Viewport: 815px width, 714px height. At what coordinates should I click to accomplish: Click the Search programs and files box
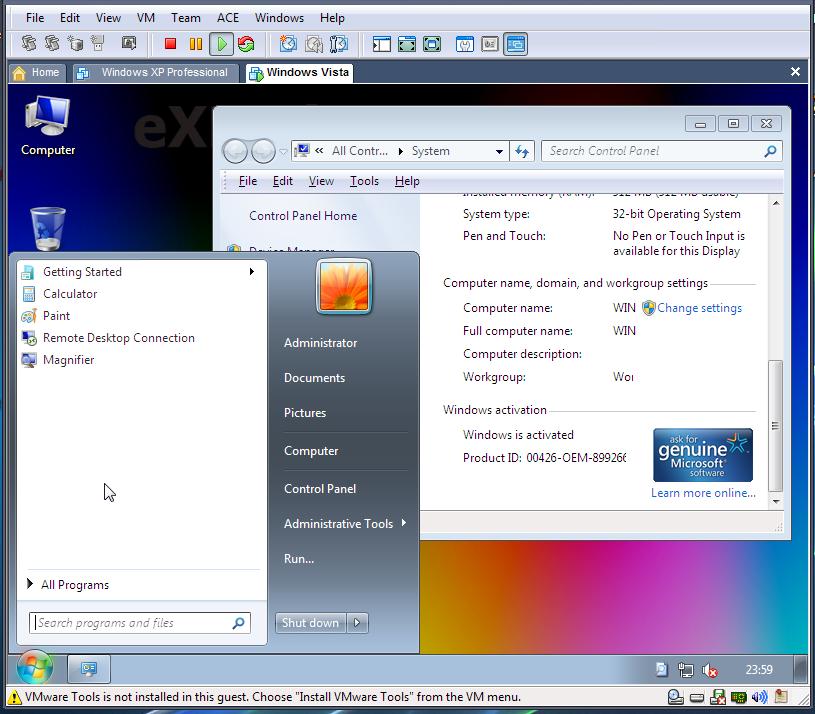(x=130, y=623)
